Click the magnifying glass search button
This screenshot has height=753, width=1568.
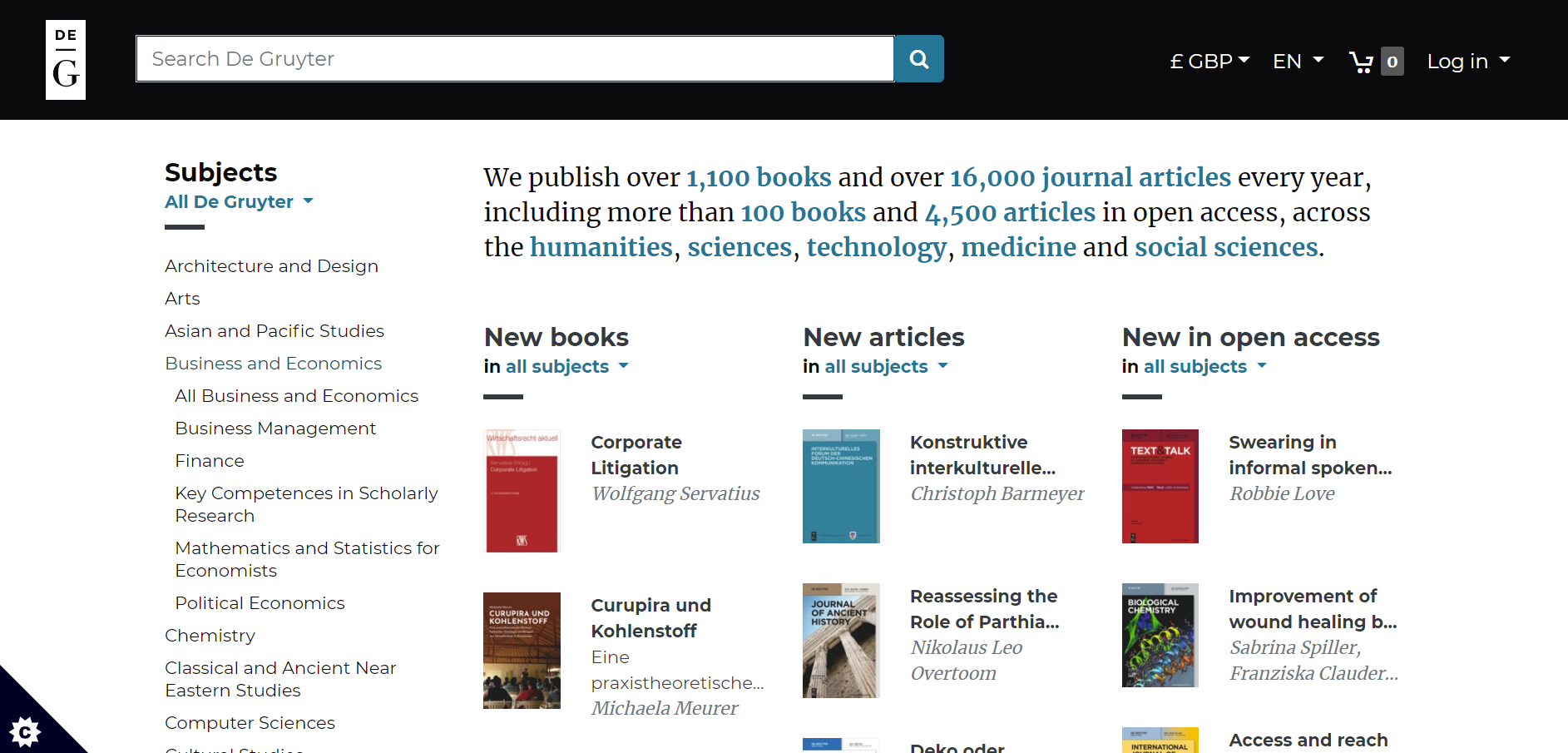[x=919, y=59]
